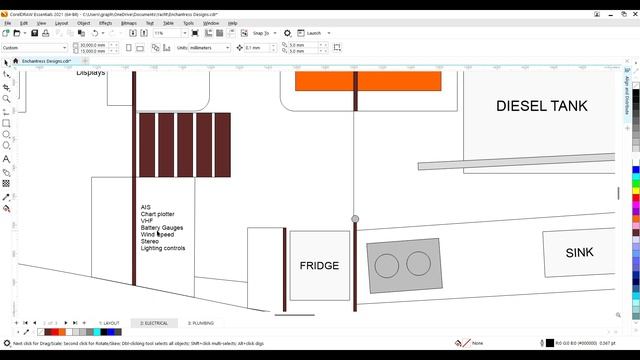Viewport: 640px width, 360px height.
Task: Set page orientation to Landscape
Action: click(140, 48)
